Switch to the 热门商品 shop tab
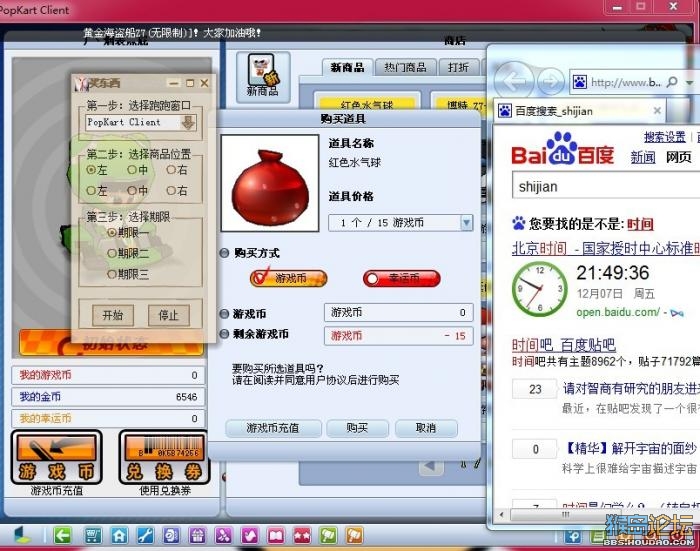 (405, 67)
